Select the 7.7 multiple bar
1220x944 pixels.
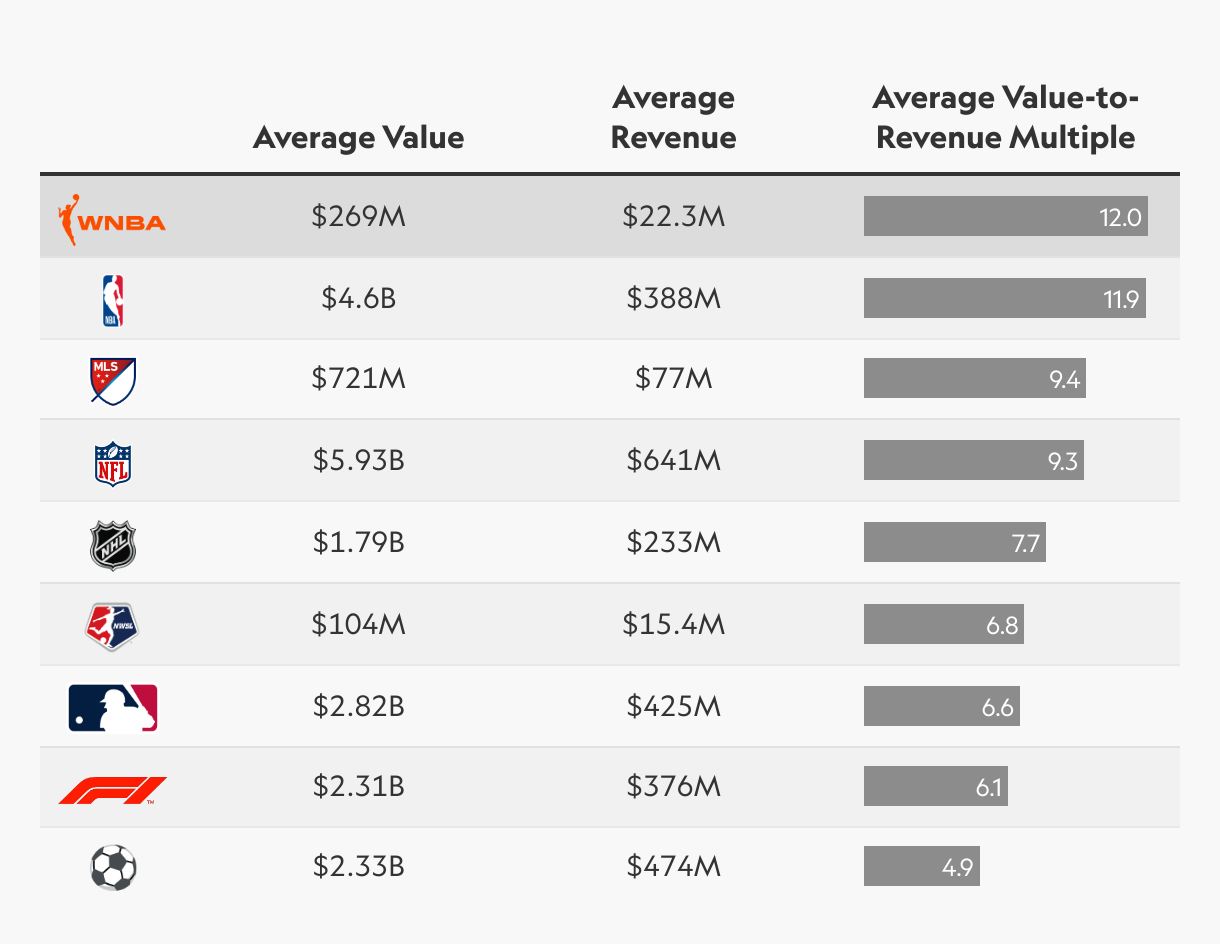click(x=955, y=543)
